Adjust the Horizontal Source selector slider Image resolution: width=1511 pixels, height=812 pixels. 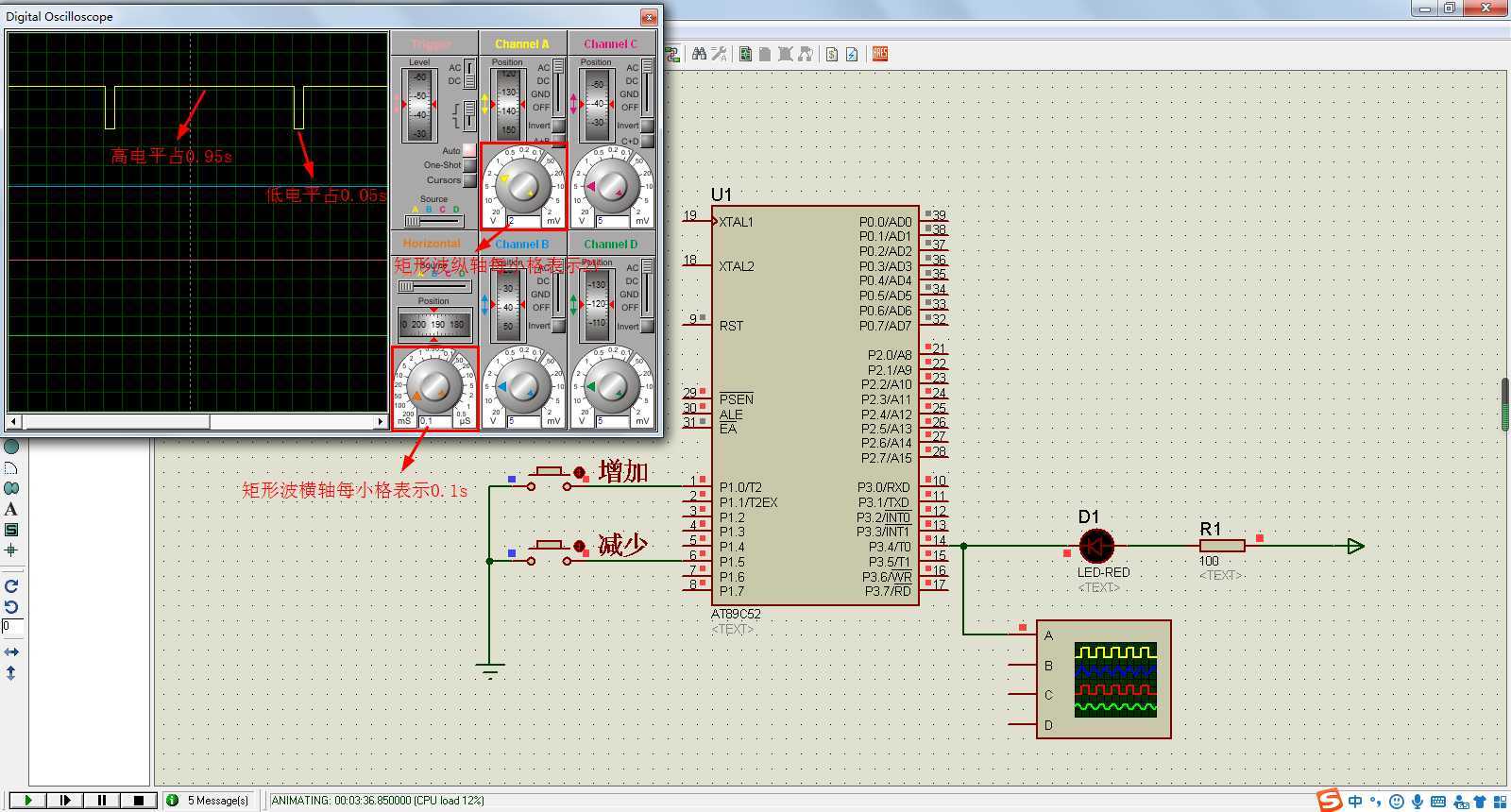click(x=434, y=286)
